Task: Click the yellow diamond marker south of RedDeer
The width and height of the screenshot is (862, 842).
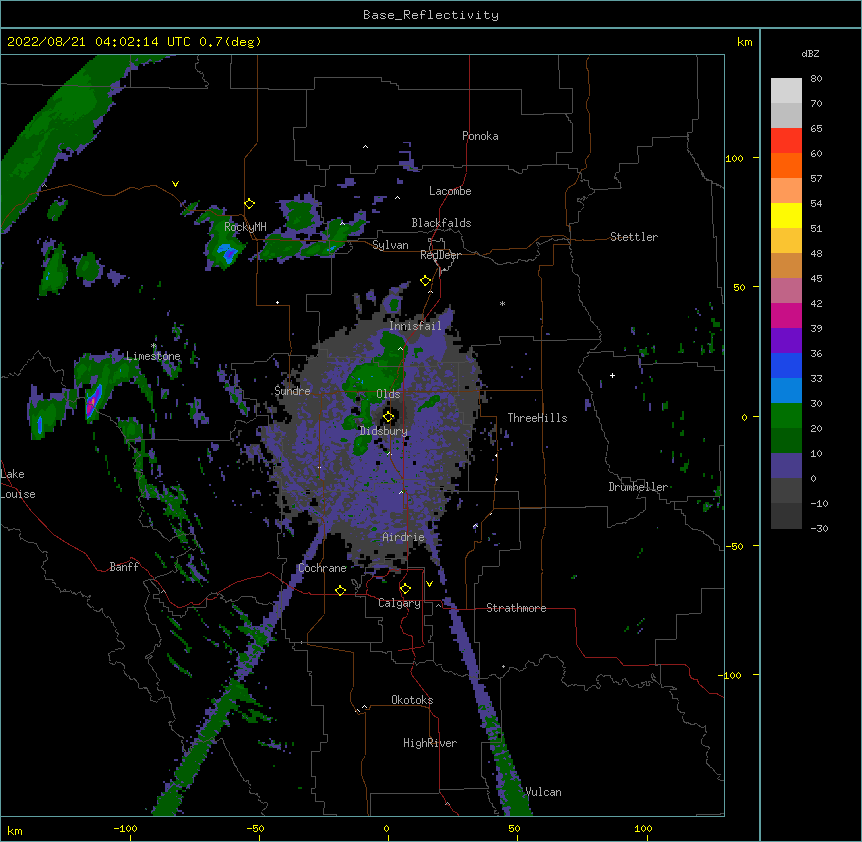Action: (x=426, y=281)
